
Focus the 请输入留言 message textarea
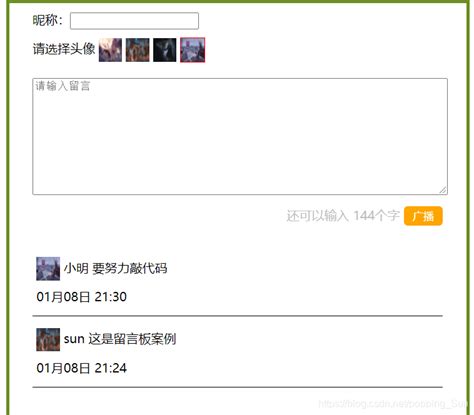tap(240, 136)
